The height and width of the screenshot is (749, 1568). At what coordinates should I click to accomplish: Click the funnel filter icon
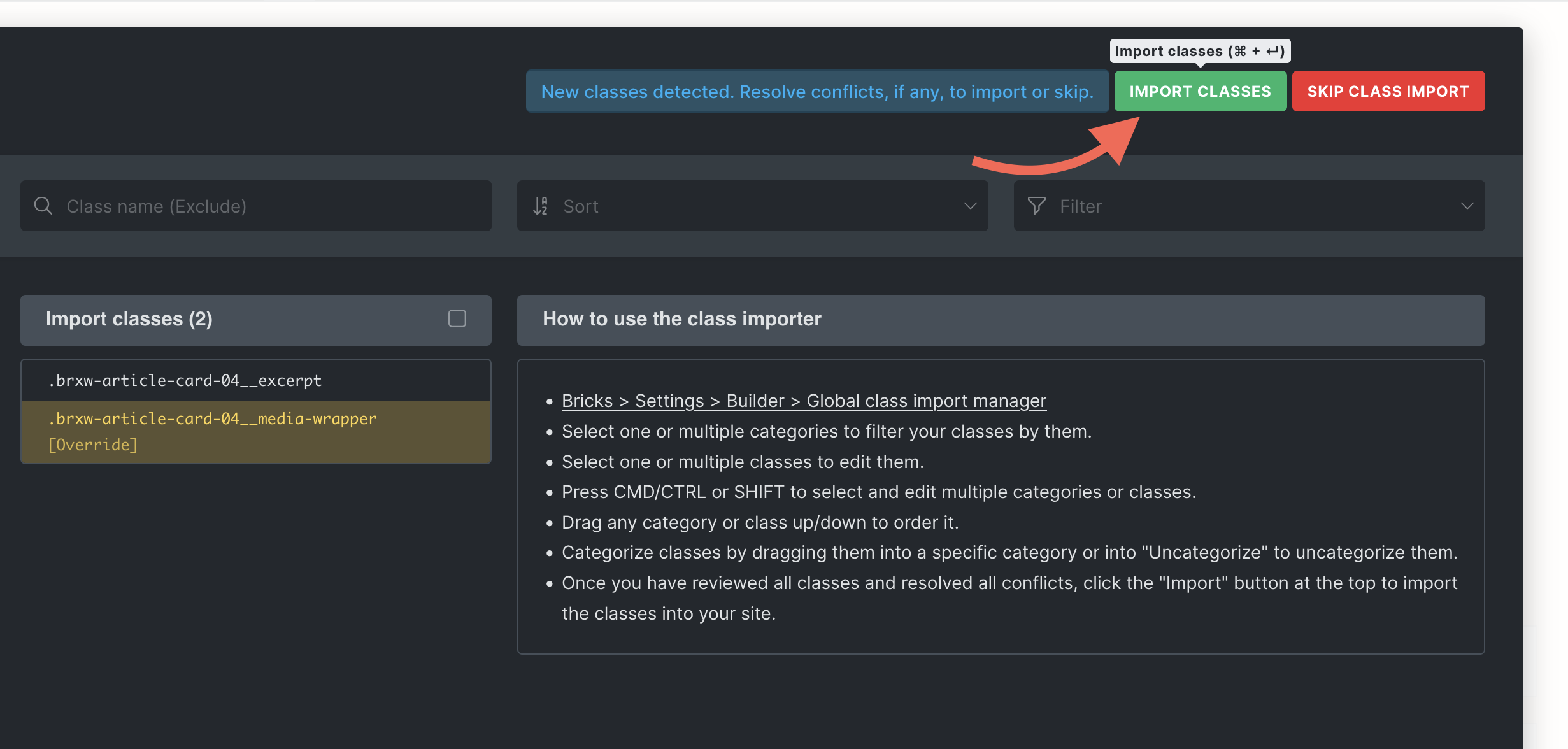tap(1036, 206)
